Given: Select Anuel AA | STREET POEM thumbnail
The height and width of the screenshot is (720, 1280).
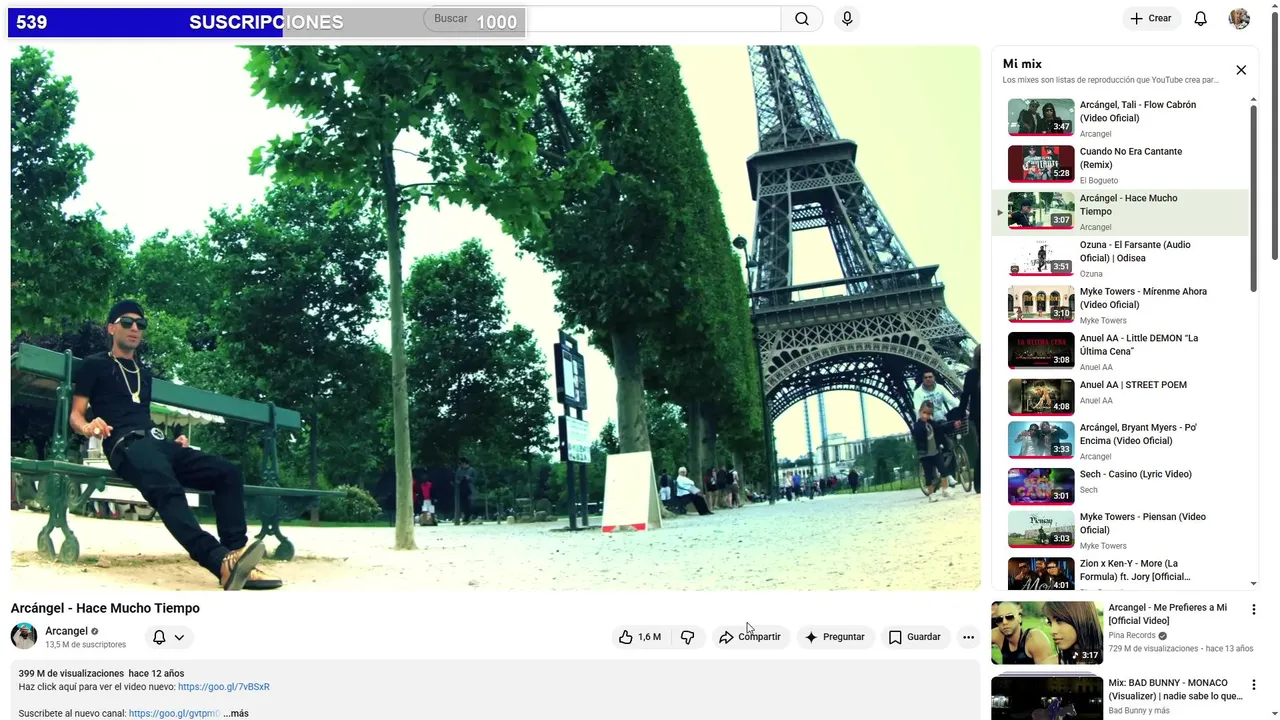Looking at the screenshot, I should point(1041,397).
